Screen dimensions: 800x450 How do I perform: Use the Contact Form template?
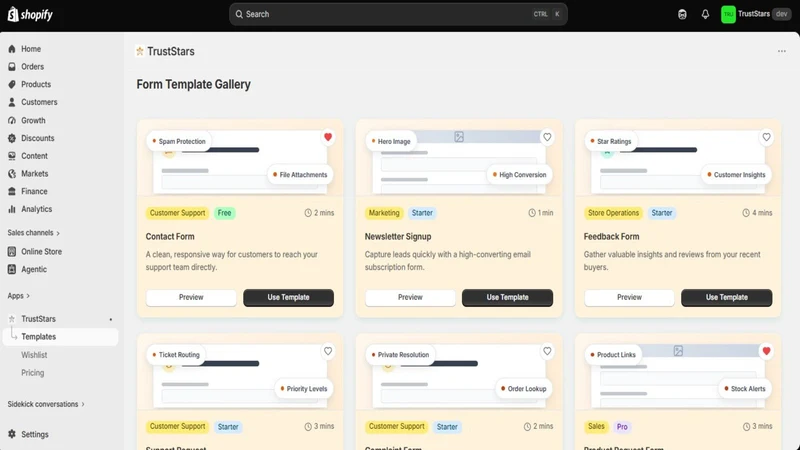pos(288,297)
